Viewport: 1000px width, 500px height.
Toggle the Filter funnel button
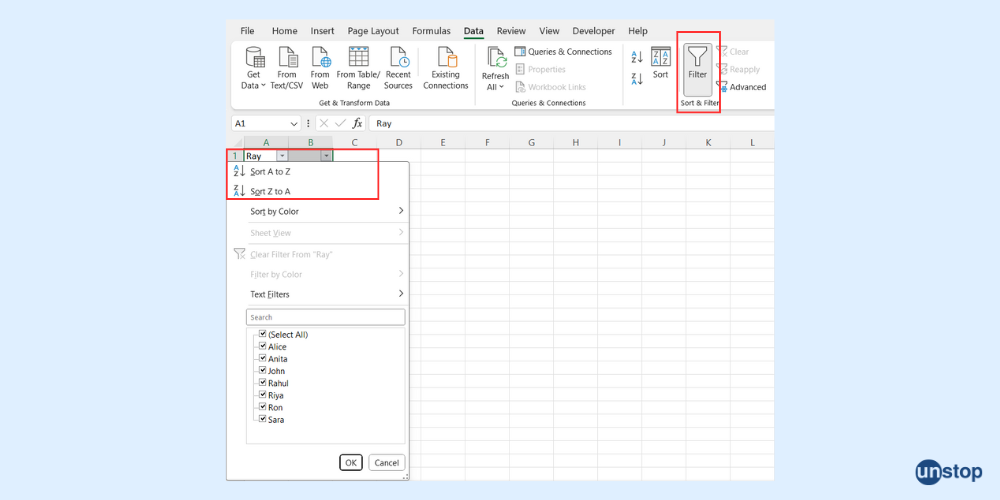coord(698,69)
